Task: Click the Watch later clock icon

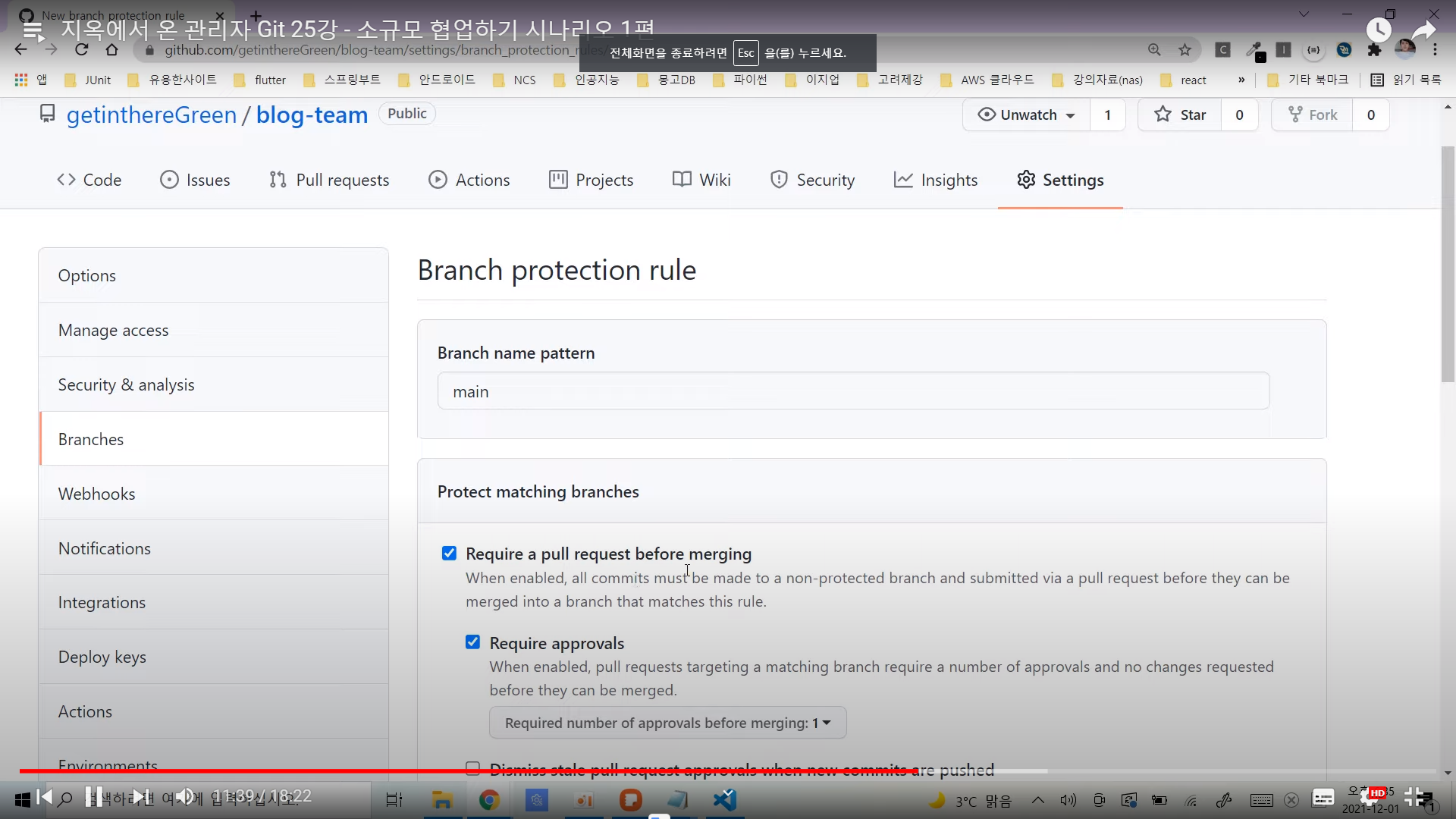Action: coord(1378,30)
